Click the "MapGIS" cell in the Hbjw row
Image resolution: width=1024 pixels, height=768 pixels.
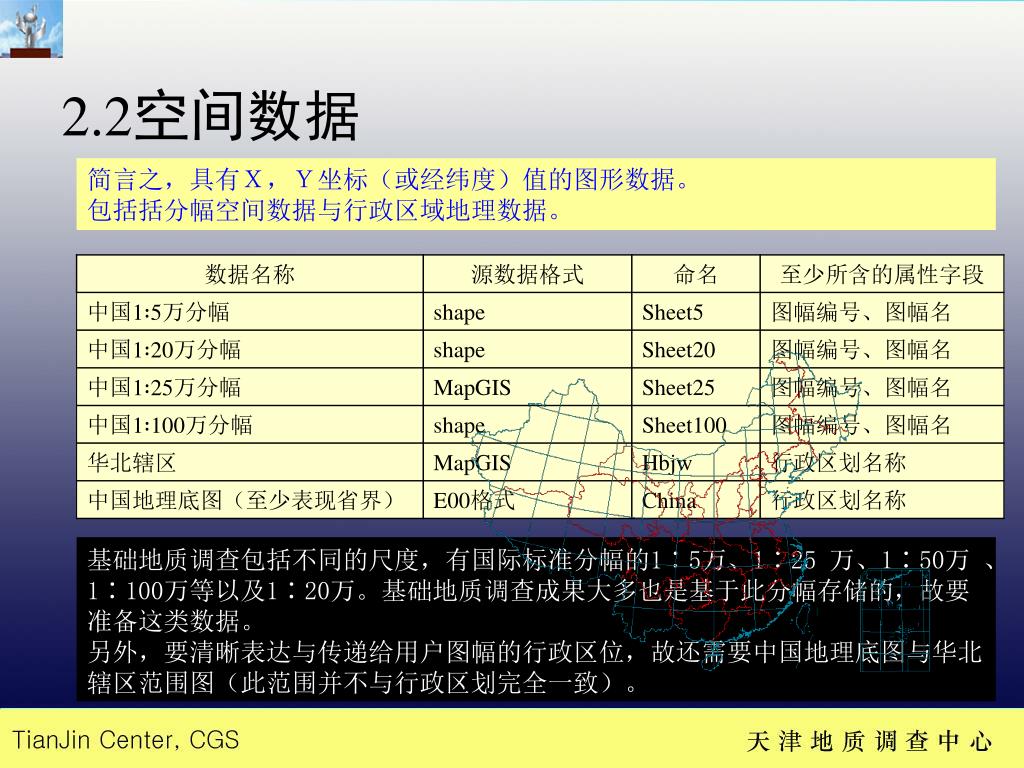[527, 462]
